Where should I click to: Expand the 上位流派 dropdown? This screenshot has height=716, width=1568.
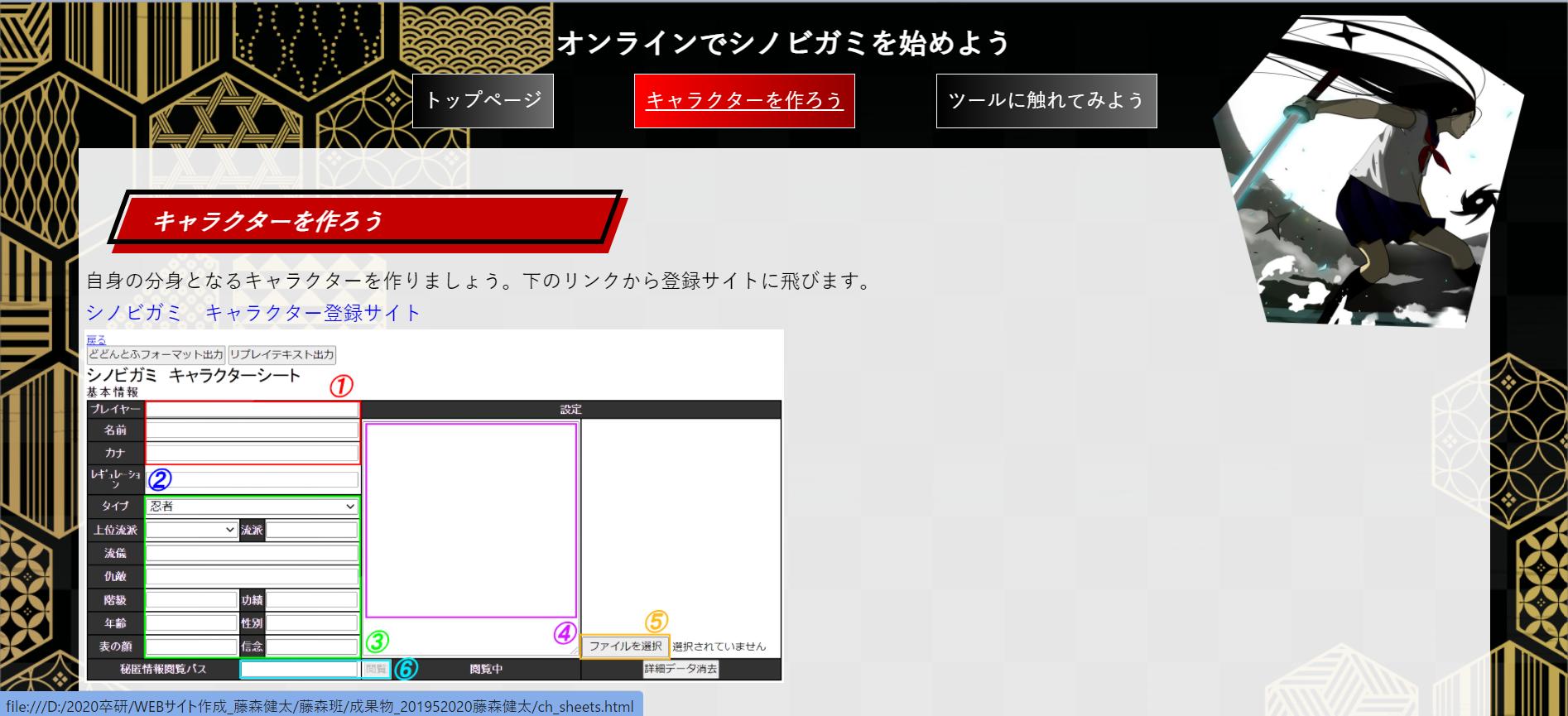(192, 530)
